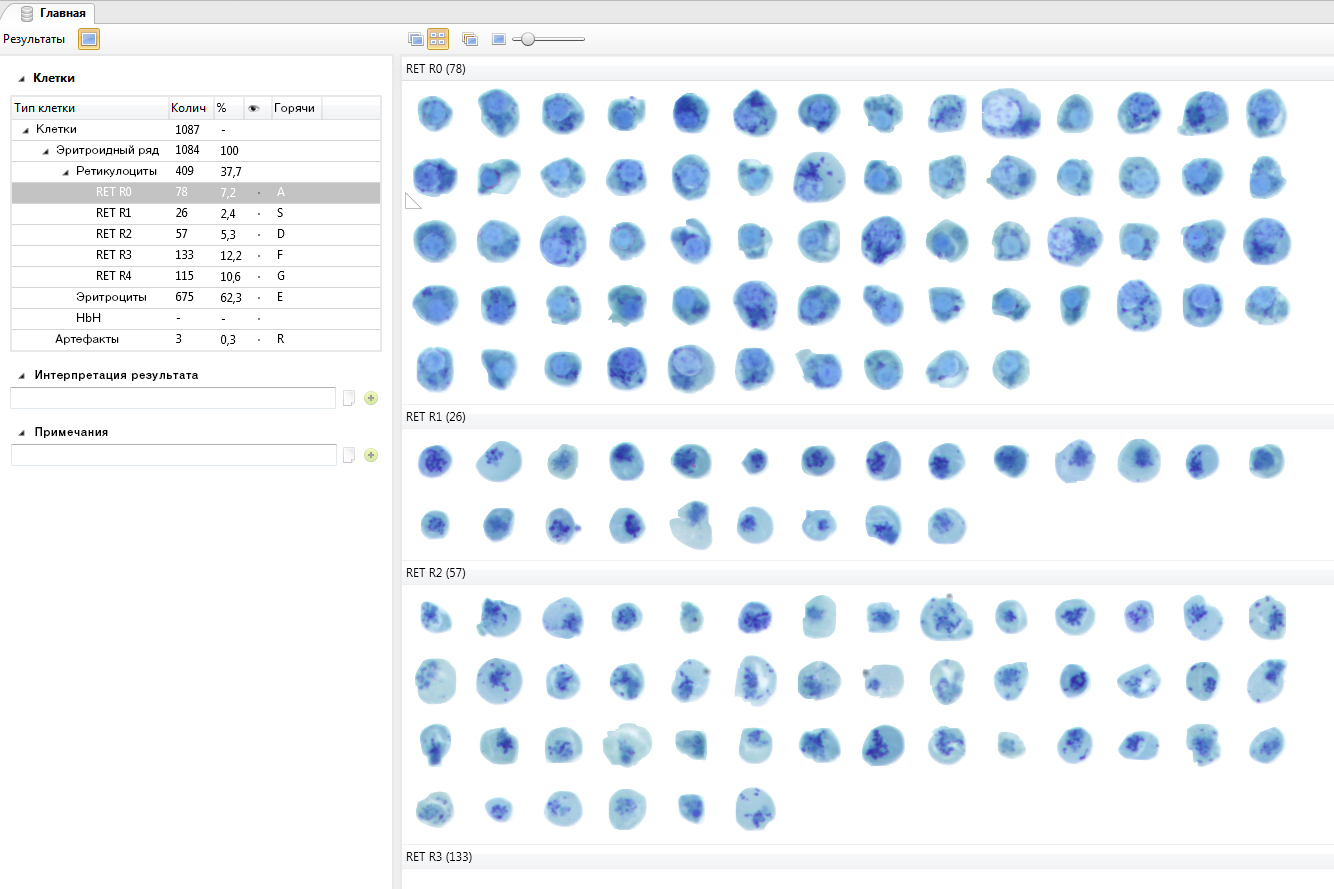Viewport: 1334px width, 889px height.
Task: Click the thumbnail size slider handle
Action: [527, 39]
